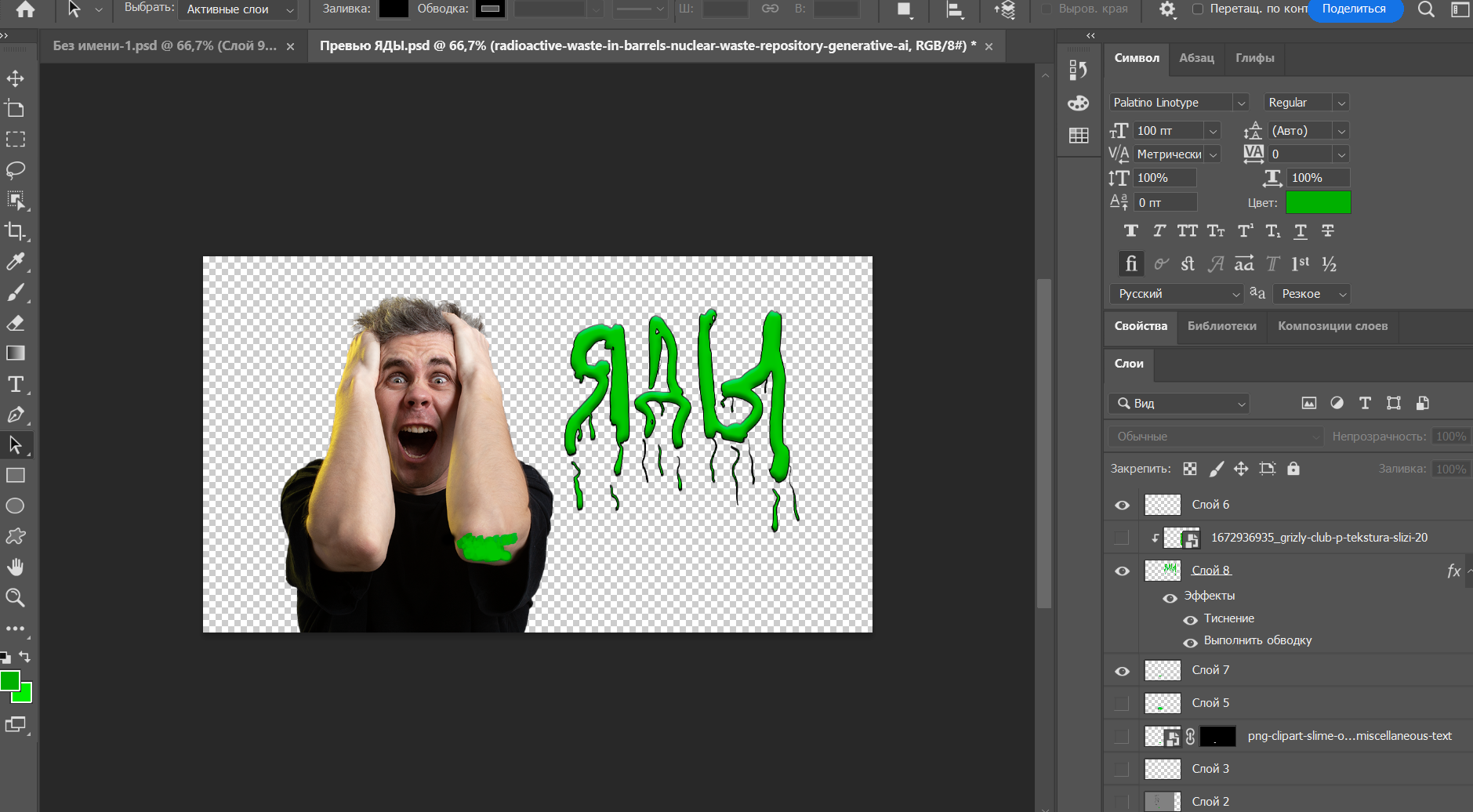Viewport: 1473px width, 812px height.
Task: Select the Brush tool
Action: pyautogui.click(x=15, y=292)
